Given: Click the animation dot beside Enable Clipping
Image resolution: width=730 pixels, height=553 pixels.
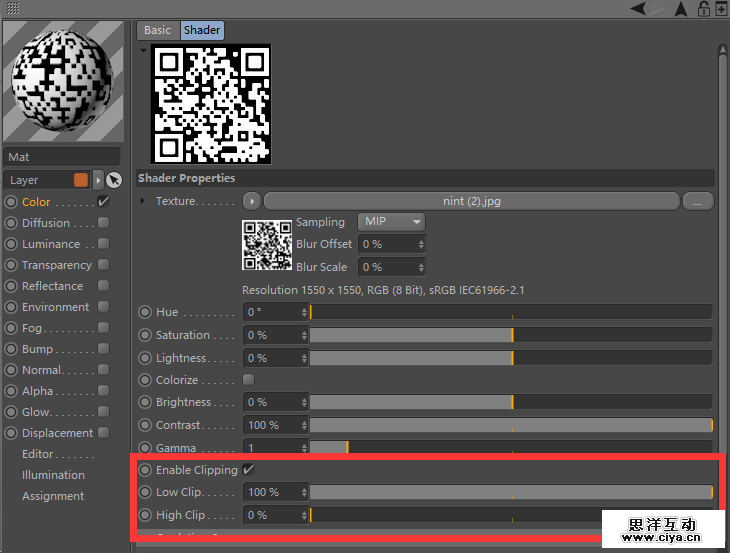Looking at the screenshot, I should click(145, 470).
